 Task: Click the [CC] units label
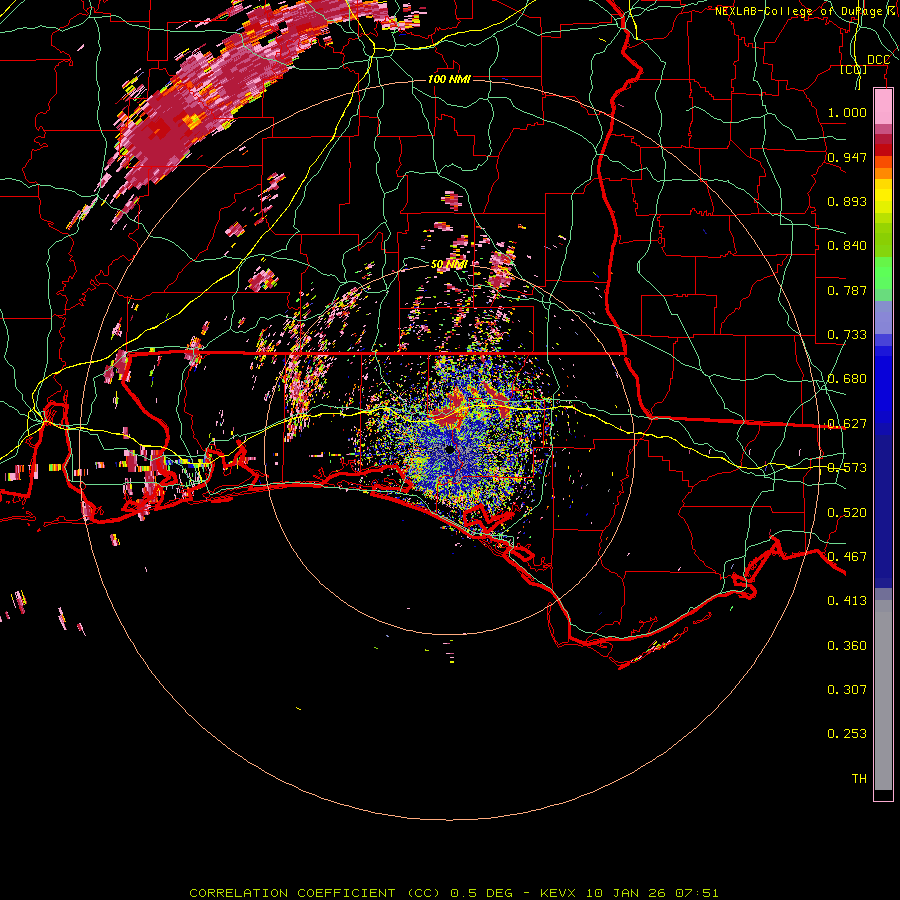click(854, 70)
